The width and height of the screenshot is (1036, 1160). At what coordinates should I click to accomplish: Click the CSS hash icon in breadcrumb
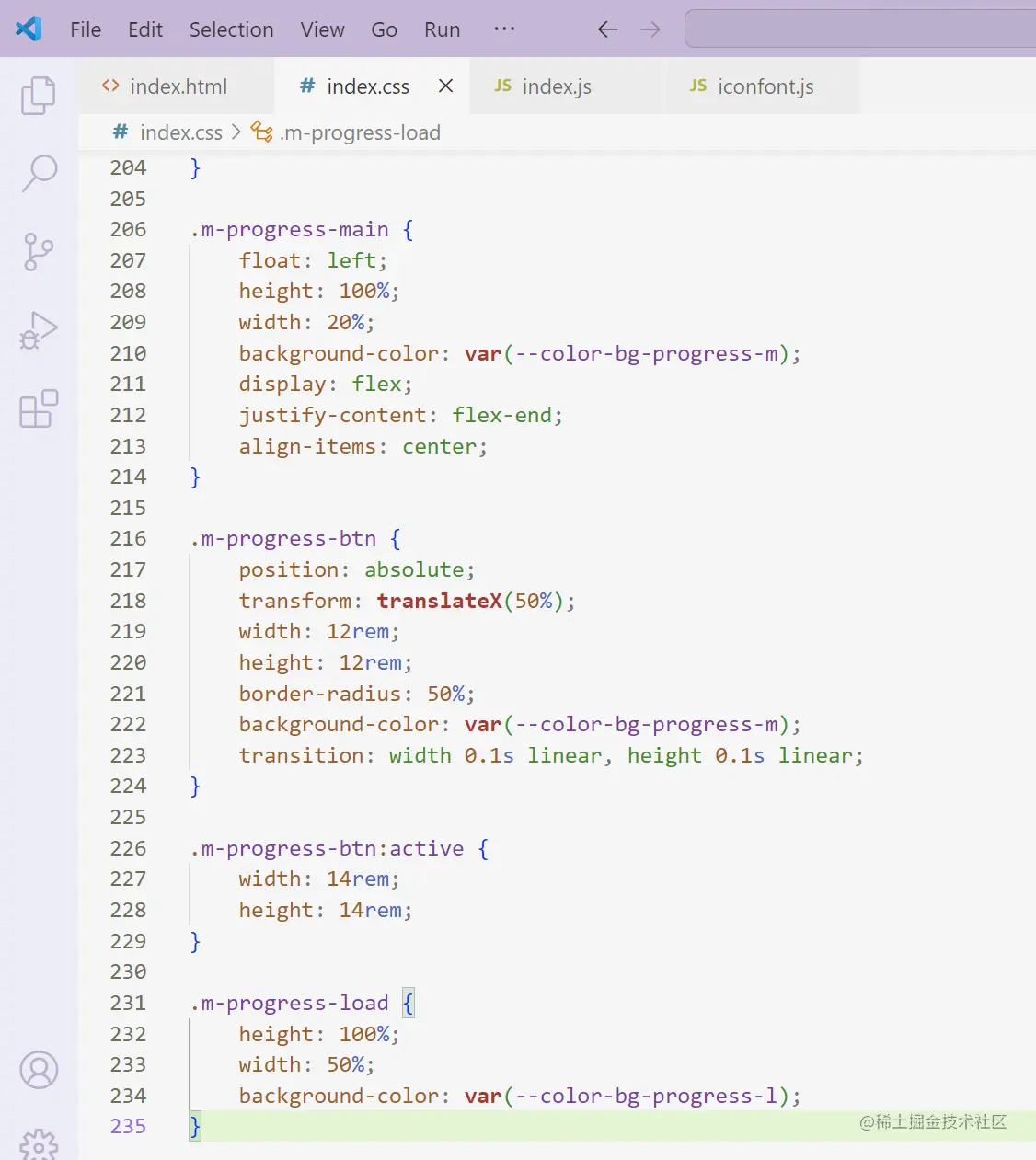(120, 132)
